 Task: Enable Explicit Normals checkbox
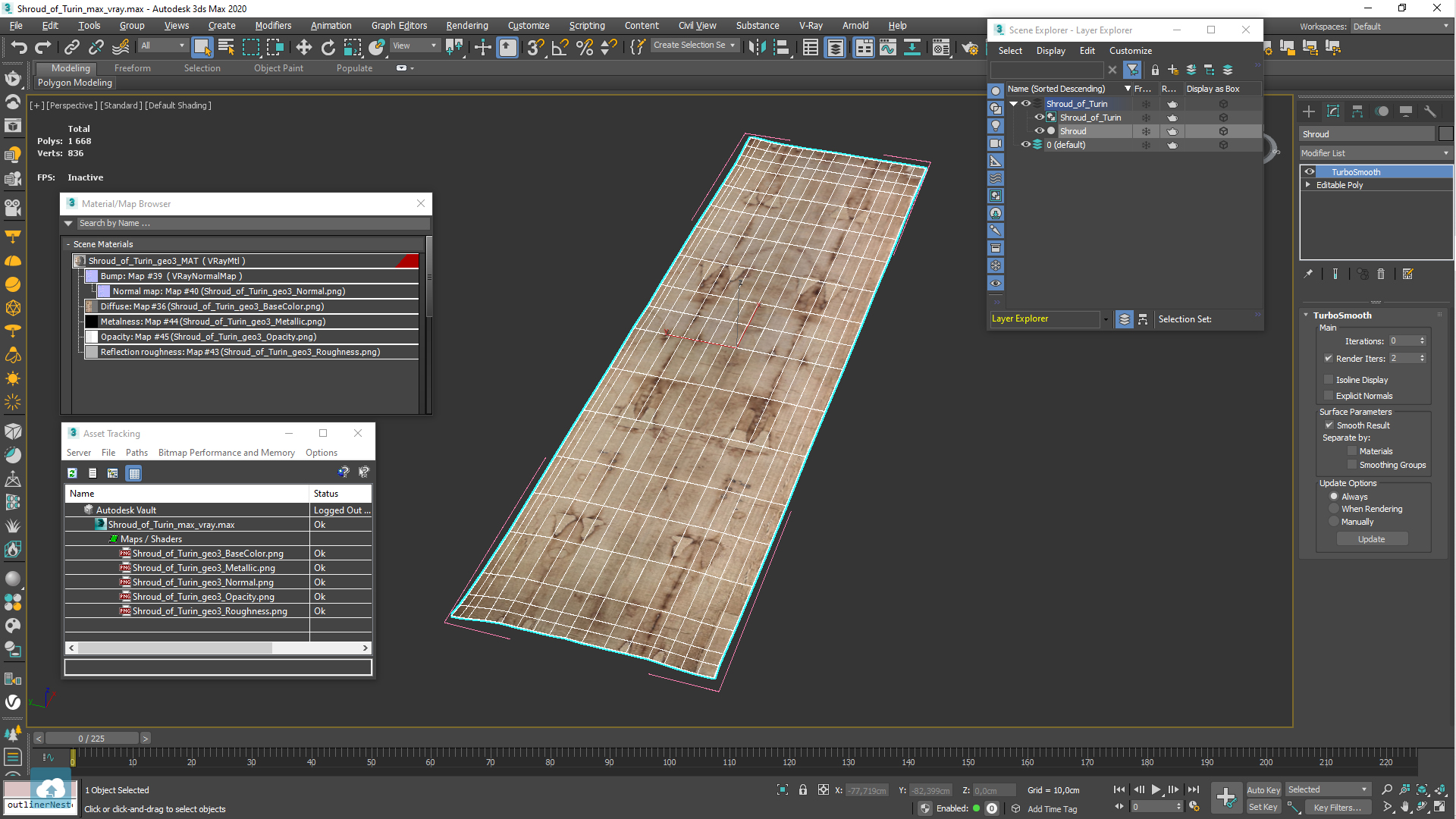coord(1328,396)
